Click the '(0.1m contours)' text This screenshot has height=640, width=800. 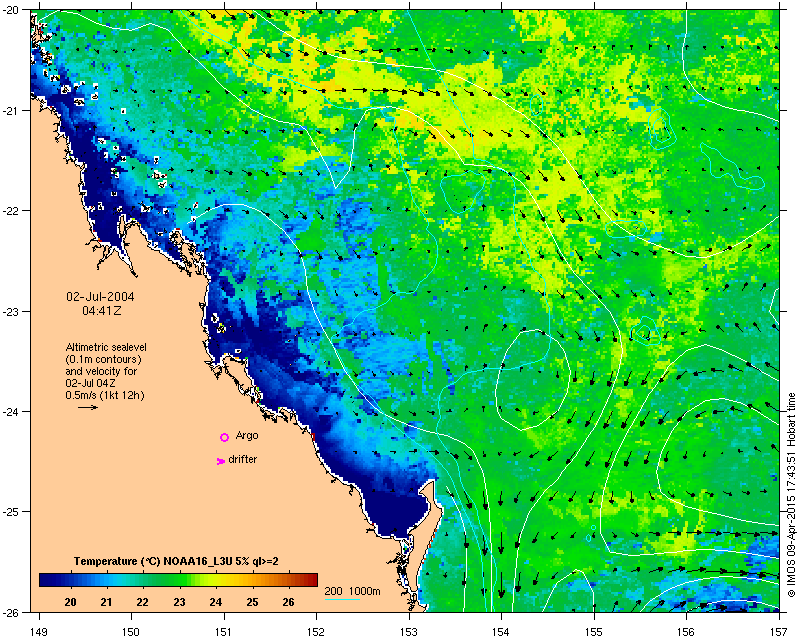point(104,359)
